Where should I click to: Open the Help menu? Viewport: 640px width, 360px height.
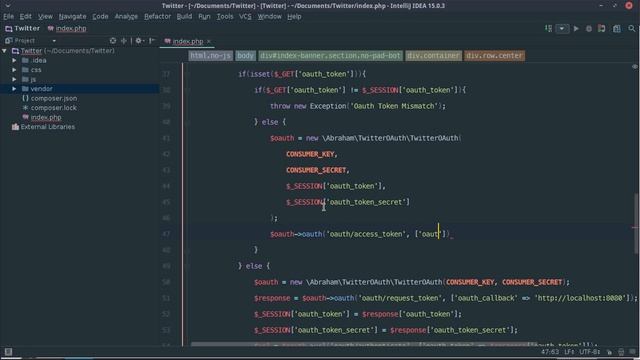coord(294,17)
